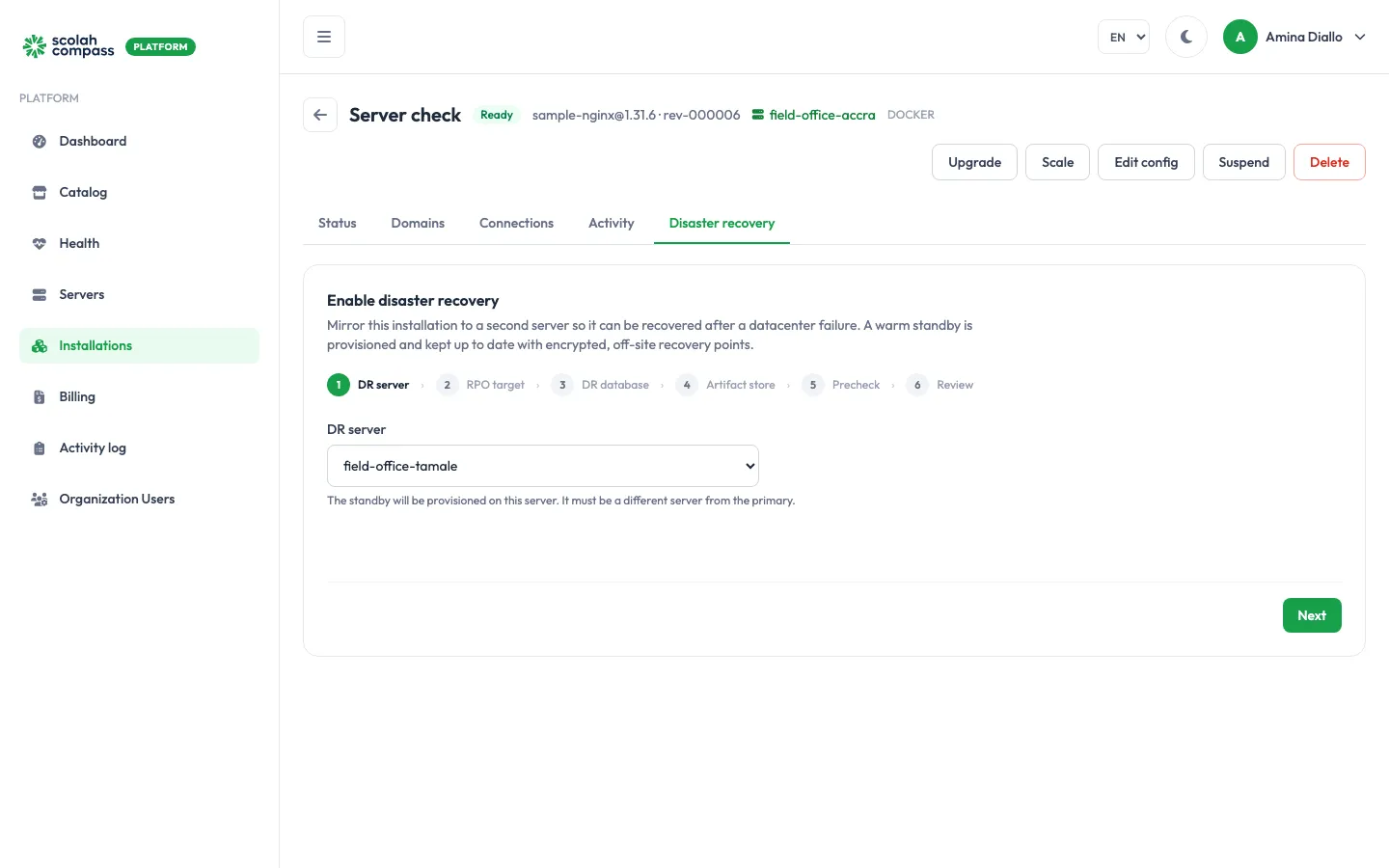The image size is (1389, 868).
Task: Click the sample-nginx@1.31.6 revision text
Action: (x=637, y=115)
